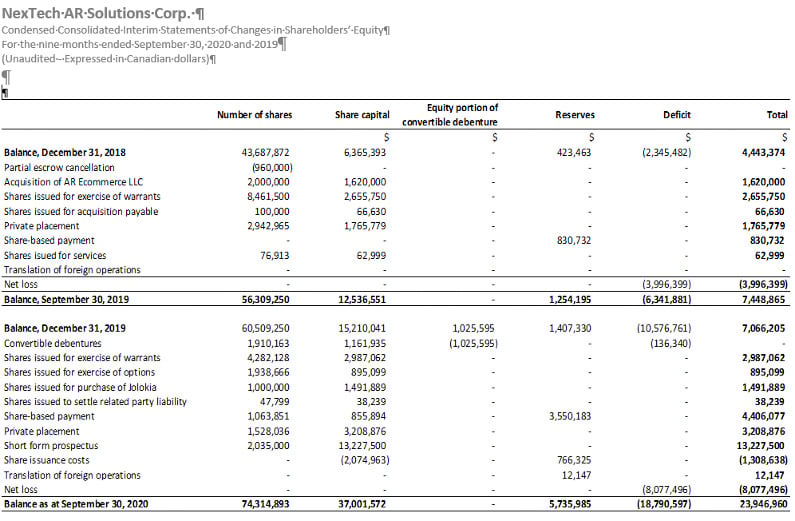The image size is (795, 521).
Task: Select 'Equity portion of convertible debenture' header
Action: (450, 115)
